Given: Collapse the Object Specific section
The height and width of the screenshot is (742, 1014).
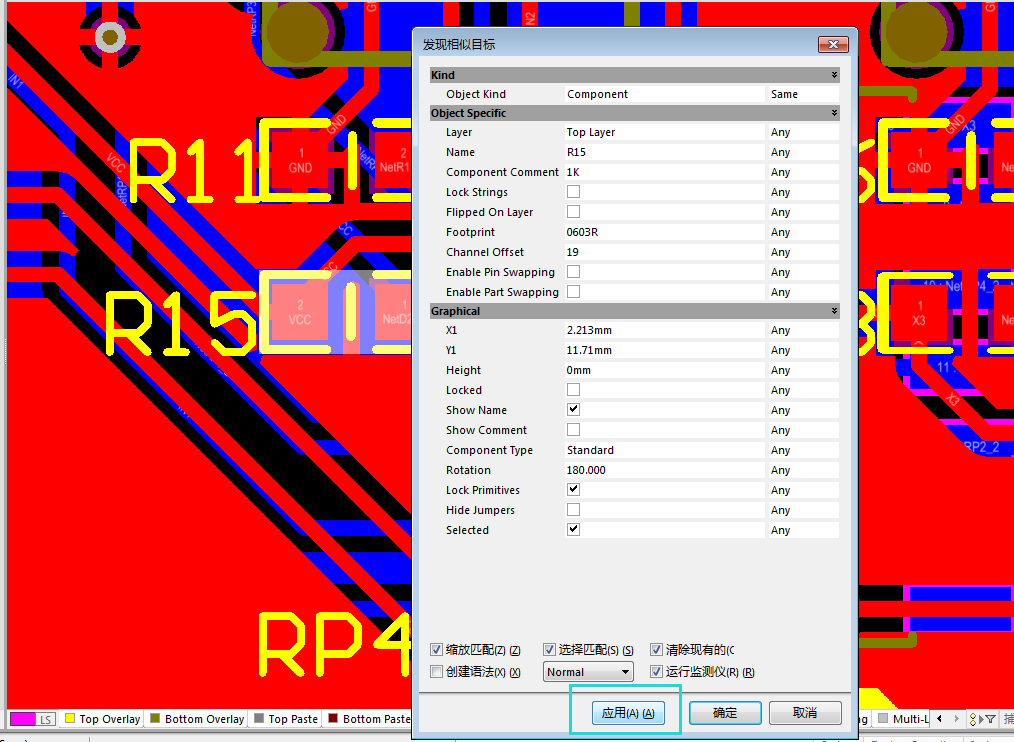Looking at the screenshot, I should 834,113.
